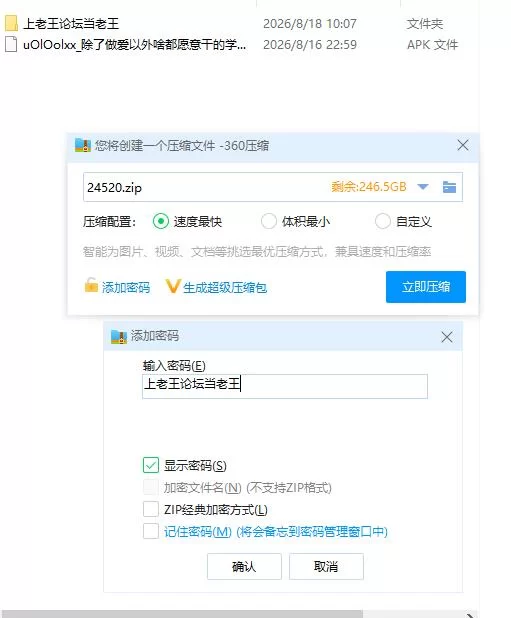
Task: Click 生成超级压缩包 link
Action: click(x=225, y=287)
